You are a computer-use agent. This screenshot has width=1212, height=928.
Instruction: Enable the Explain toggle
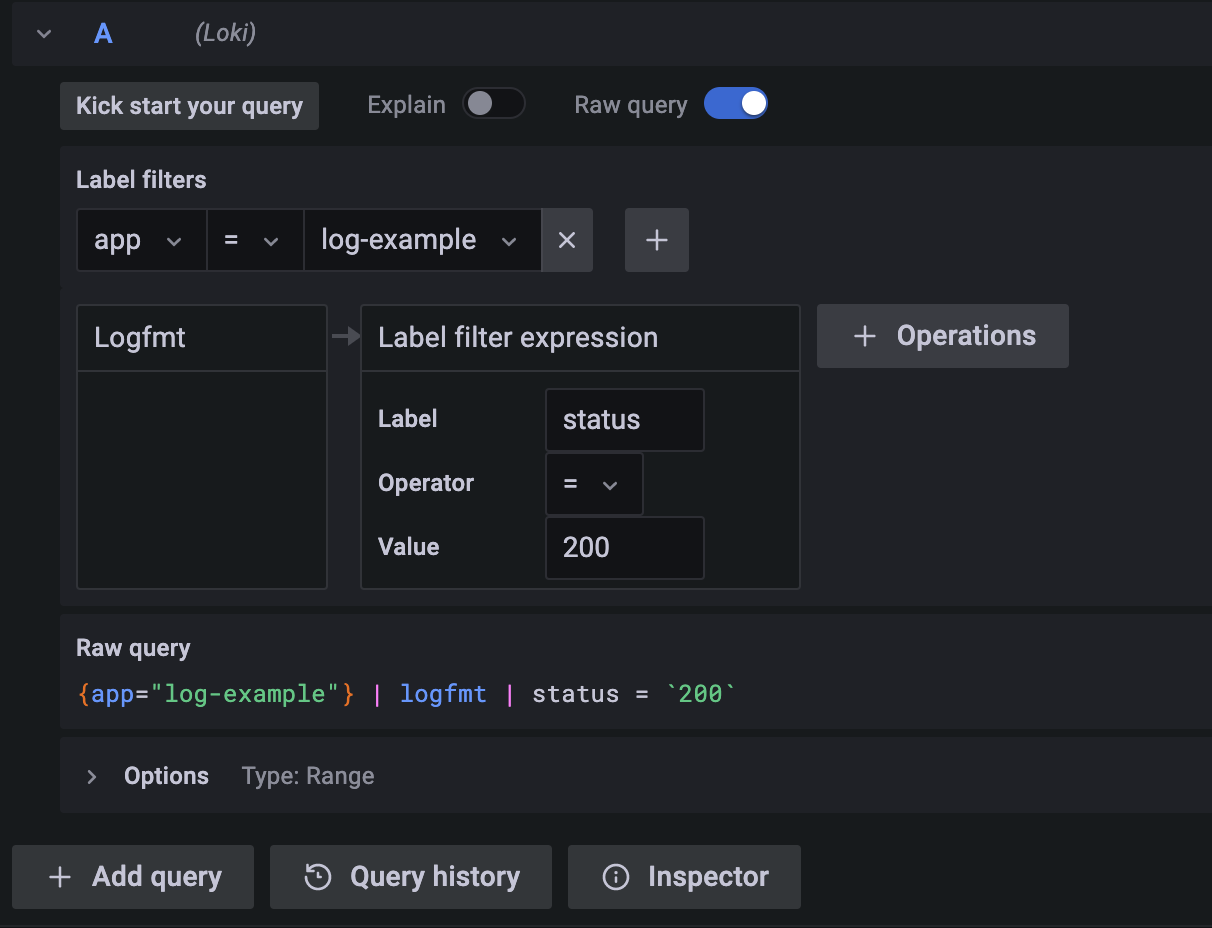click(x=493, y=104)
